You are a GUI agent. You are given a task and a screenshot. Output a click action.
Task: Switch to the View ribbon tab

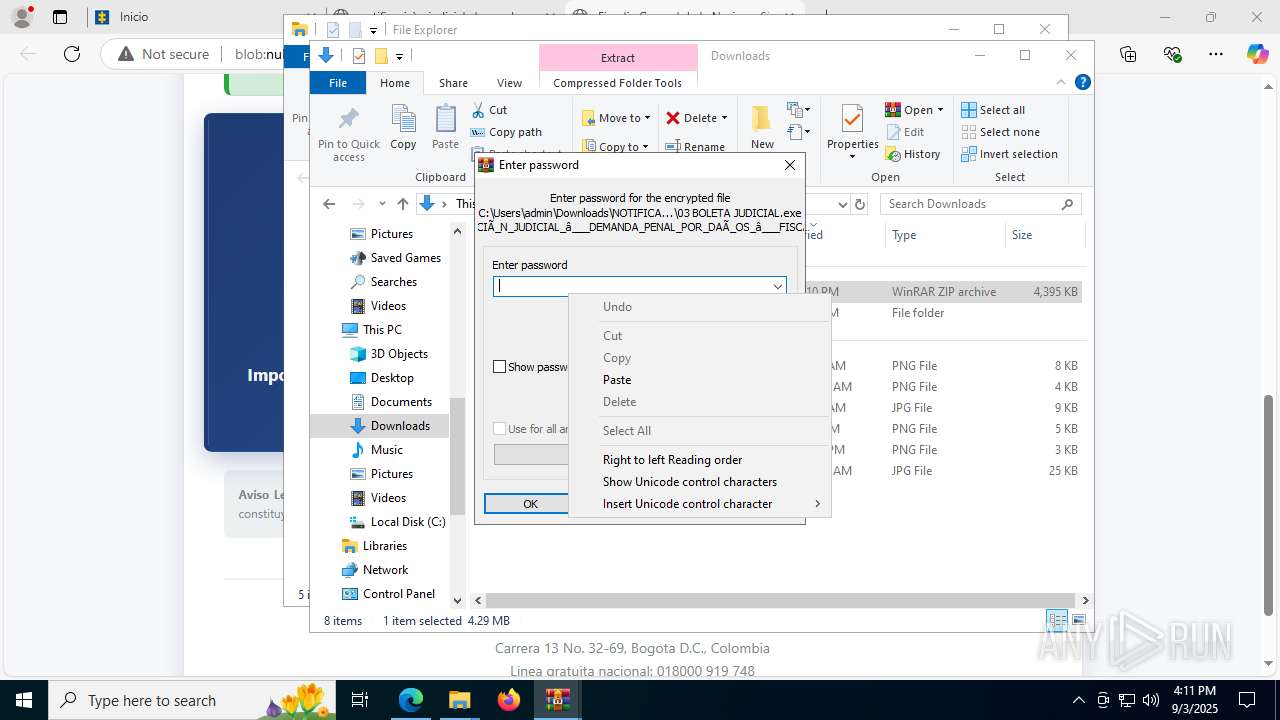click(510, 83)
